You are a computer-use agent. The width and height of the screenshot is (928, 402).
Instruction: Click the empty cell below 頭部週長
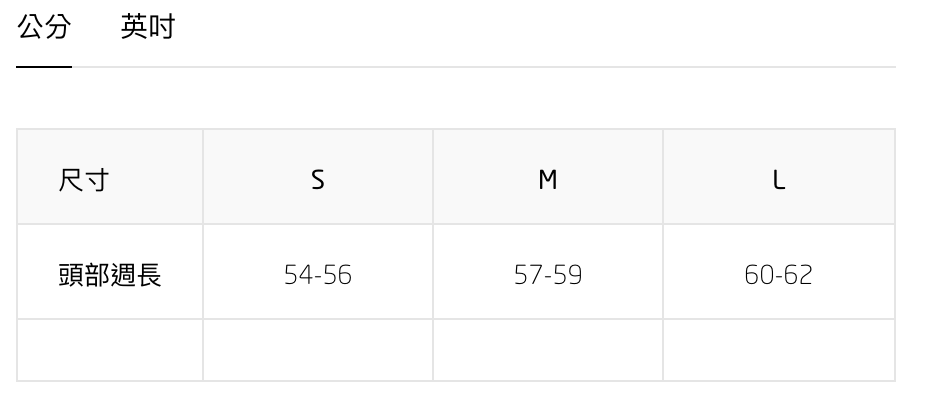pyautogui.click(x=110, y=350)
